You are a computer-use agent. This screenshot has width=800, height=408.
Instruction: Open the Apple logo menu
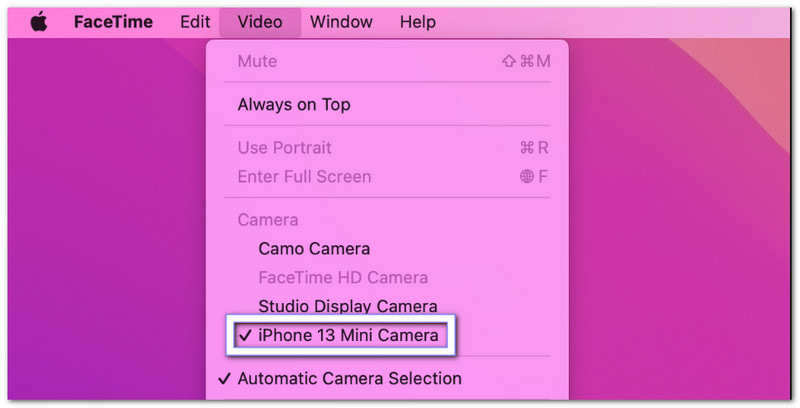coord(40,22)
